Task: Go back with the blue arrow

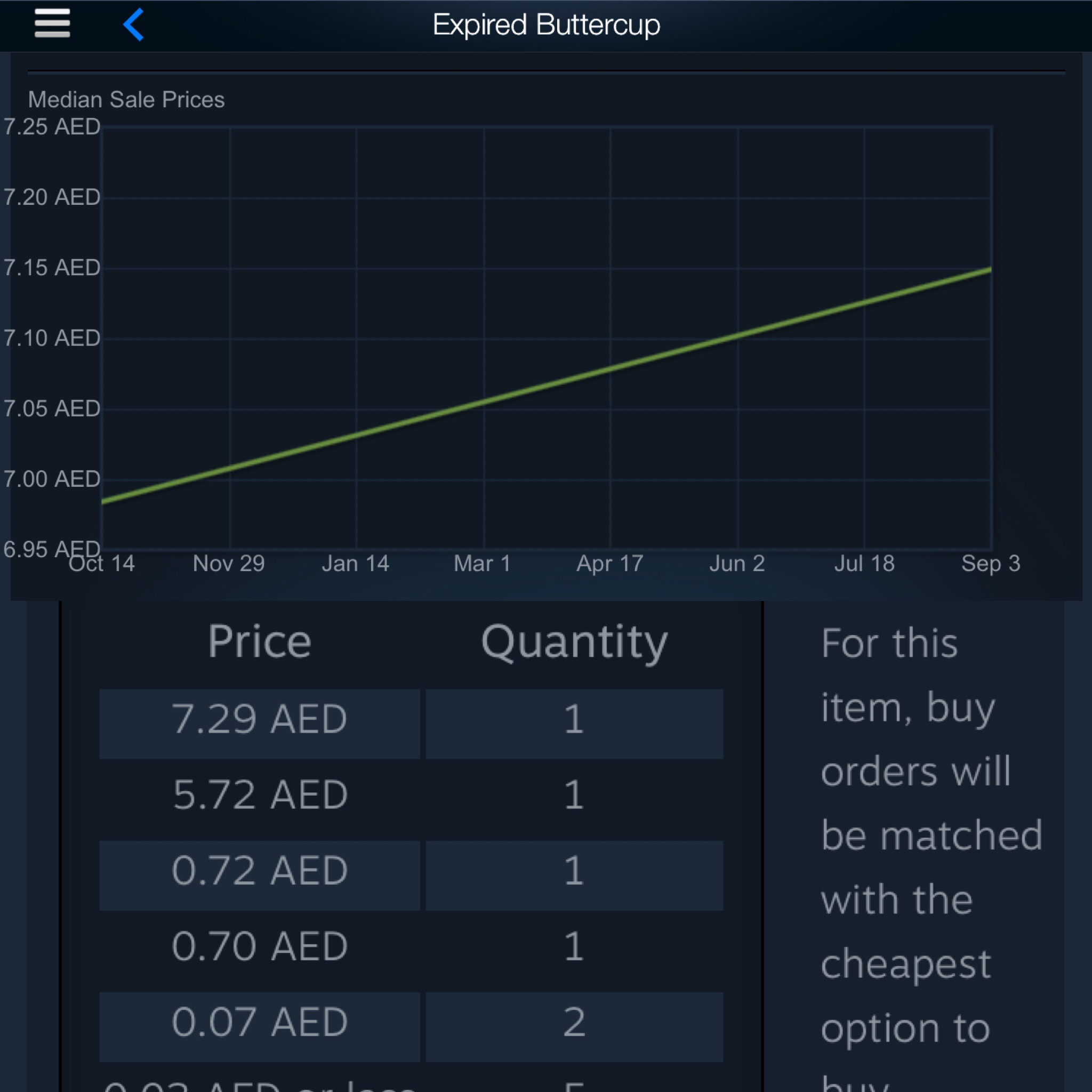Action: tap(134, 25)
